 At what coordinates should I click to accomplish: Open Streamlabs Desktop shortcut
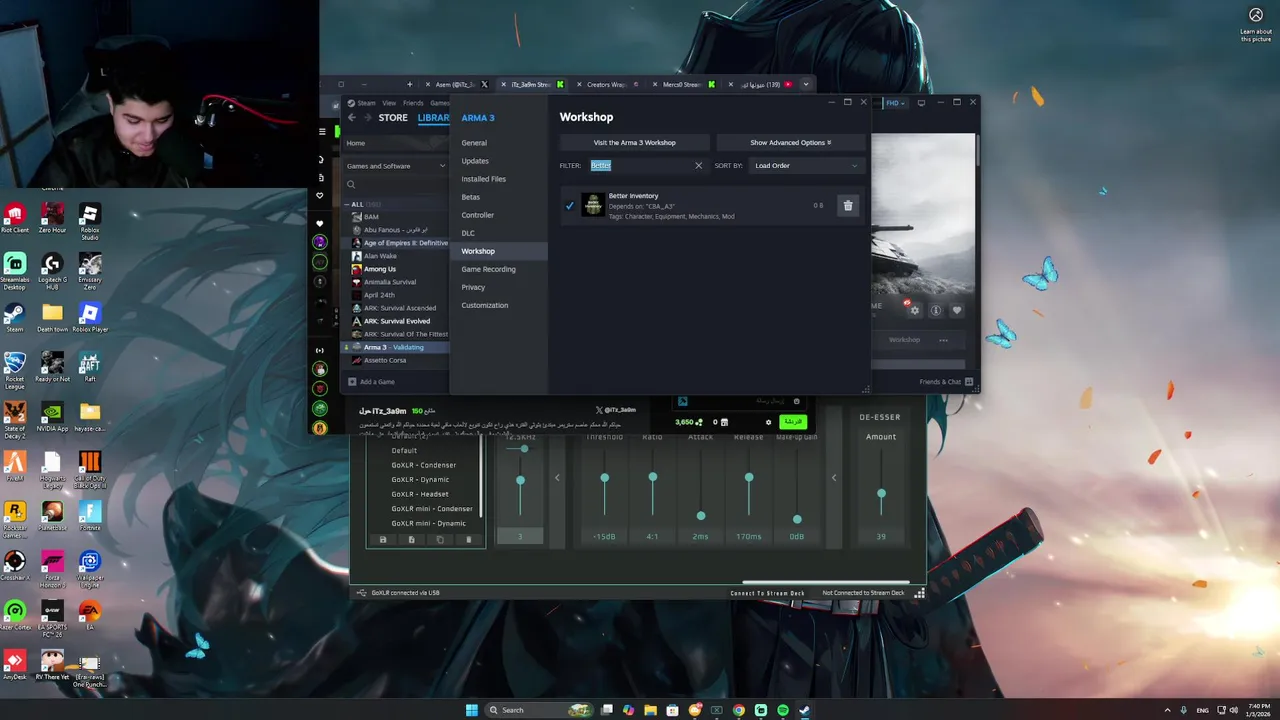pos(14,271)
